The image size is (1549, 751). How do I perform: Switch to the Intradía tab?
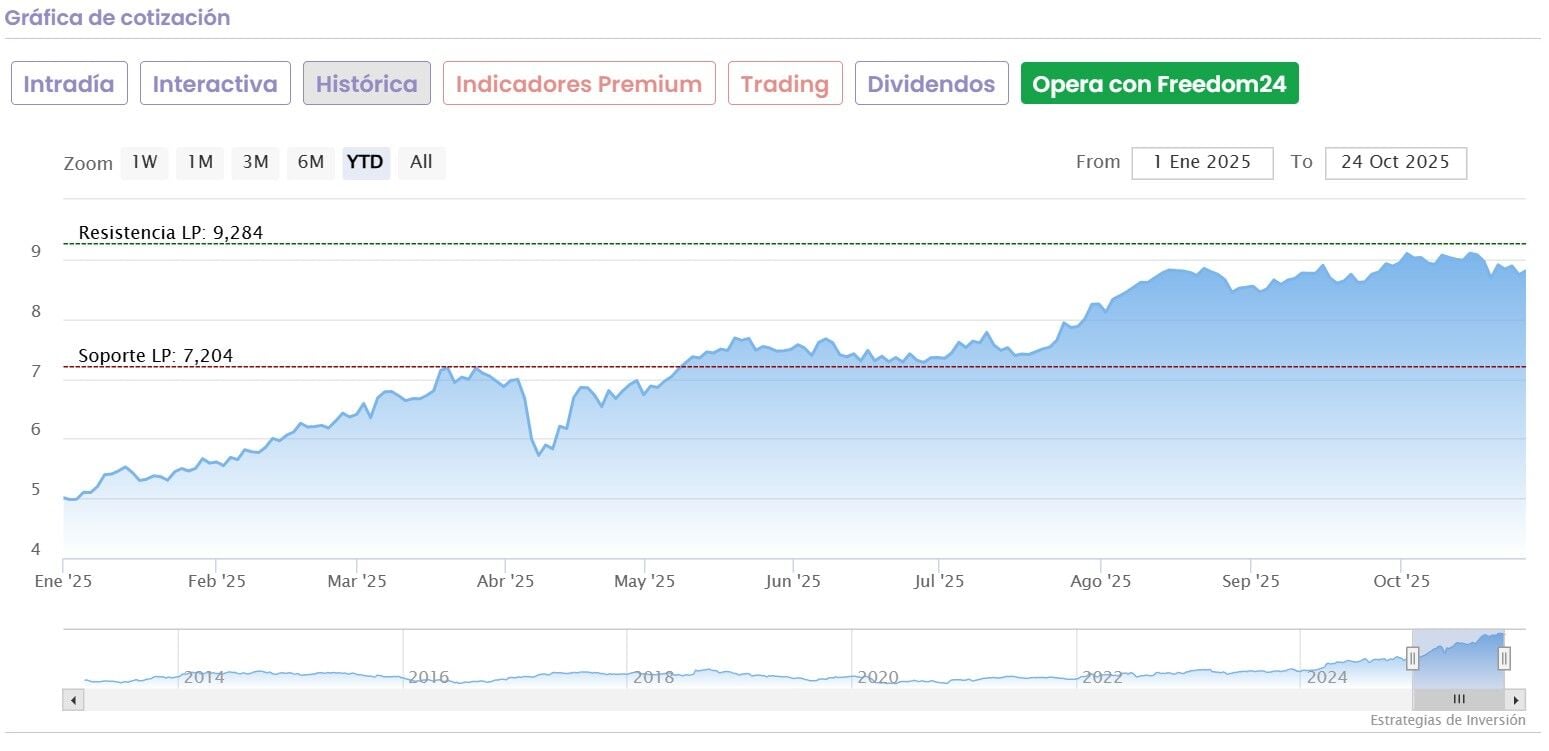coord(69,84)
